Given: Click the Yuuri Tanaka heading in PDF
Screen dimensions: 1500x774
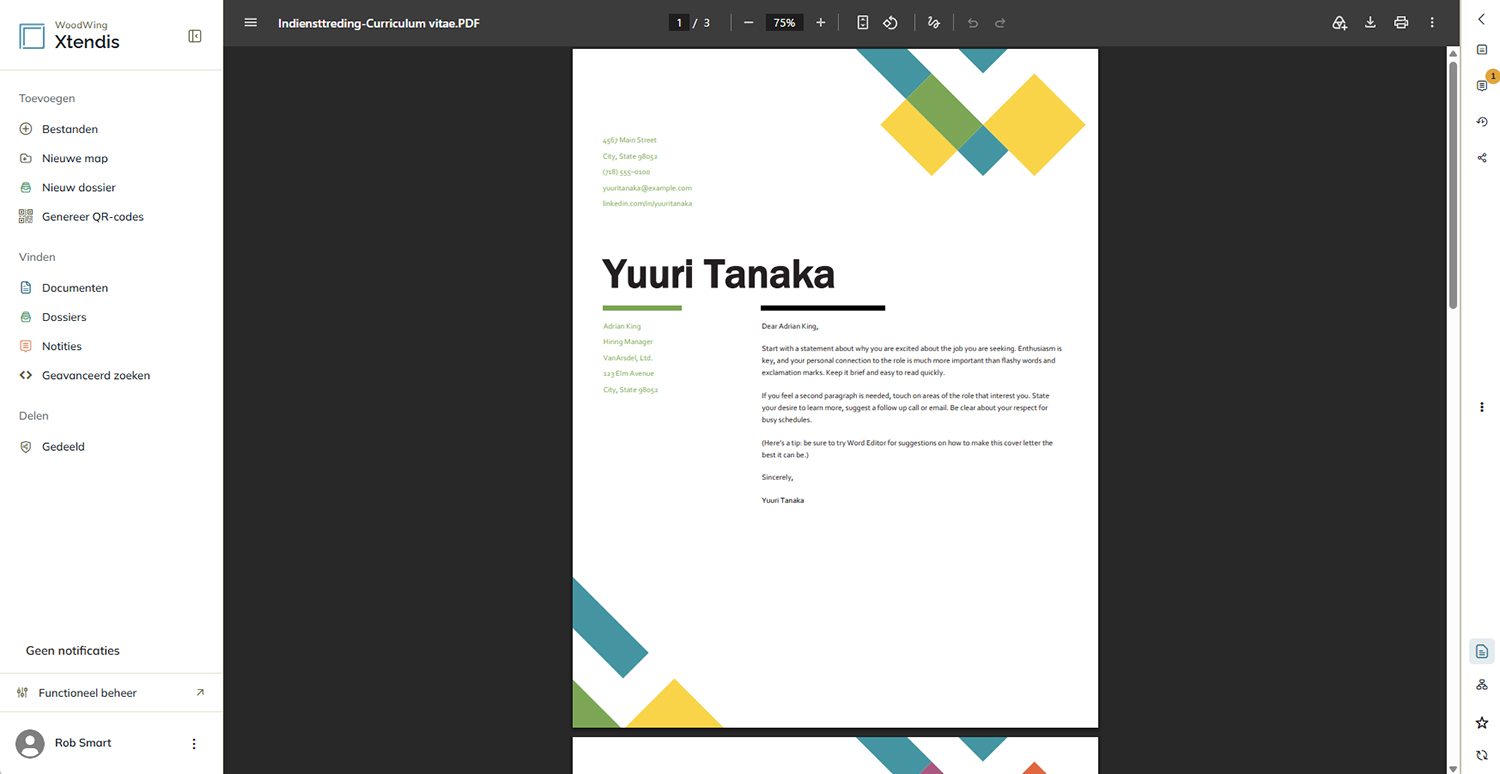Looking at the screenshot, I should point(718,274).
